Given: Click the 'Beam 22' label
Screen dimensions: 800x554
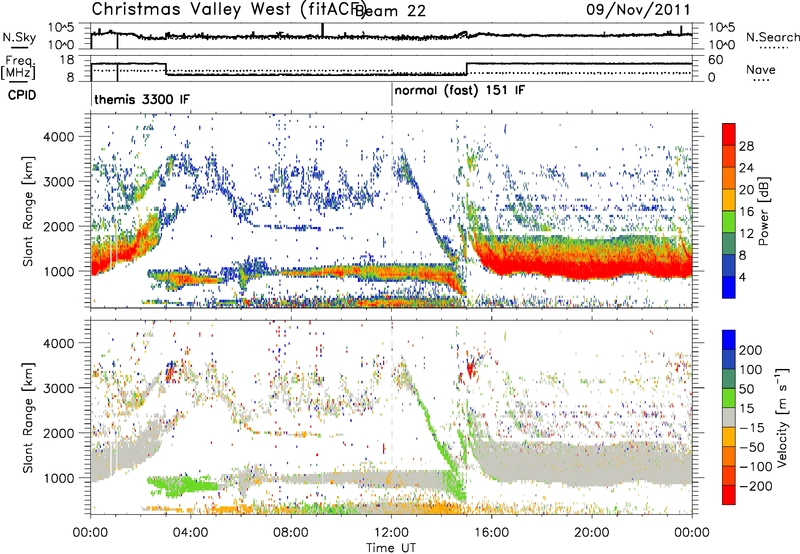Looking at the screenshot, I should click(x=390, y=10).
